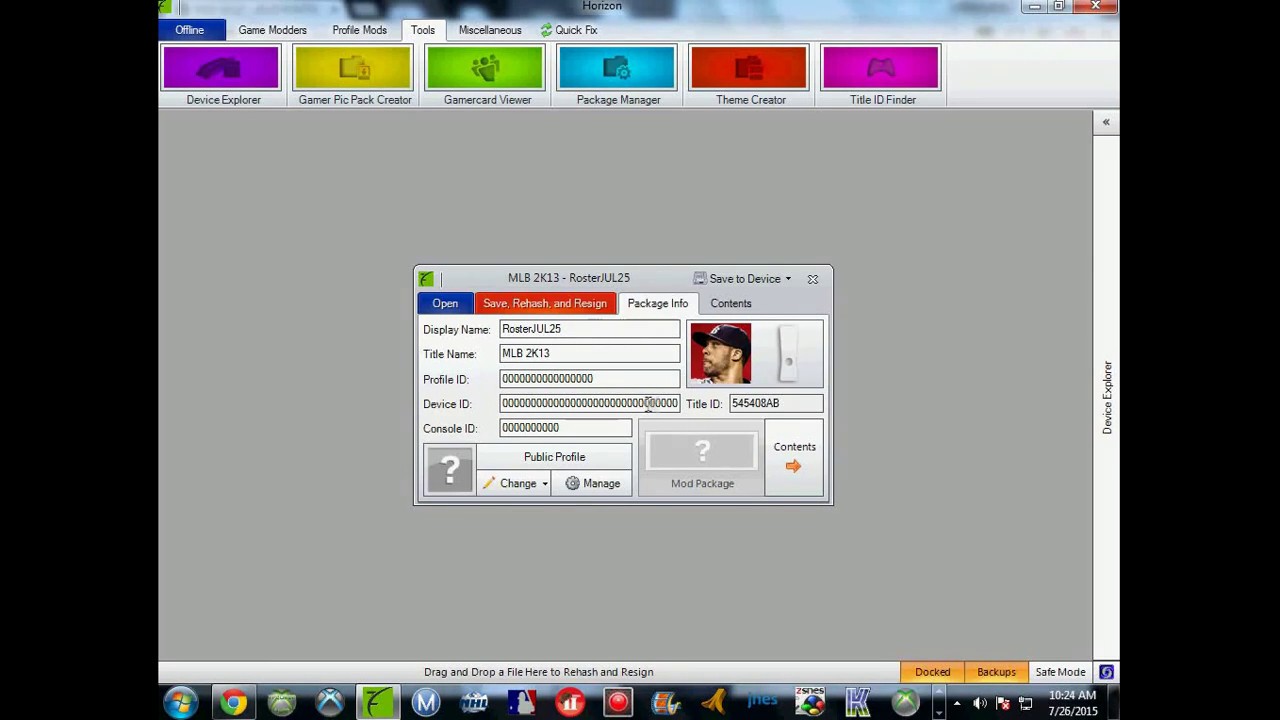The image size is (1280, 720).
Task: Click the Save to Device console icon
Action: click(x=700, y=279)
